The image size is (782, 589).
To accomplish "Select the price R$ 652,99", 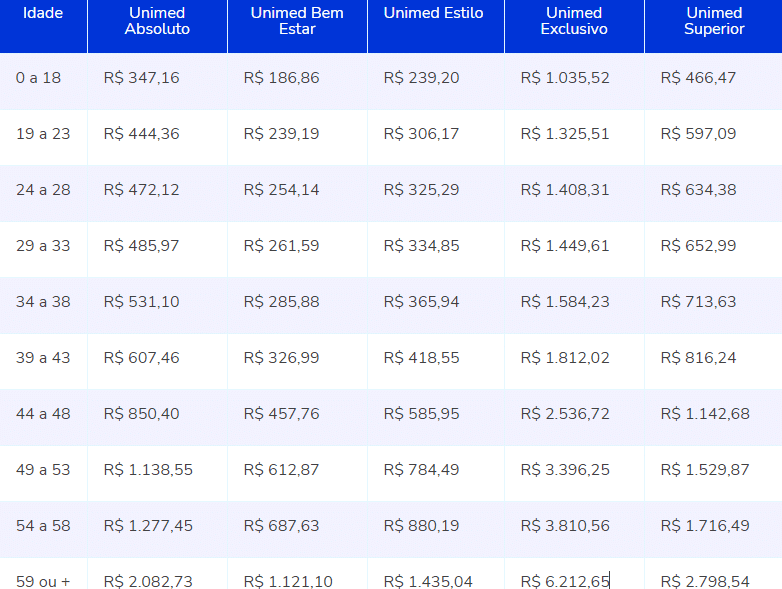I will (698, 245).
